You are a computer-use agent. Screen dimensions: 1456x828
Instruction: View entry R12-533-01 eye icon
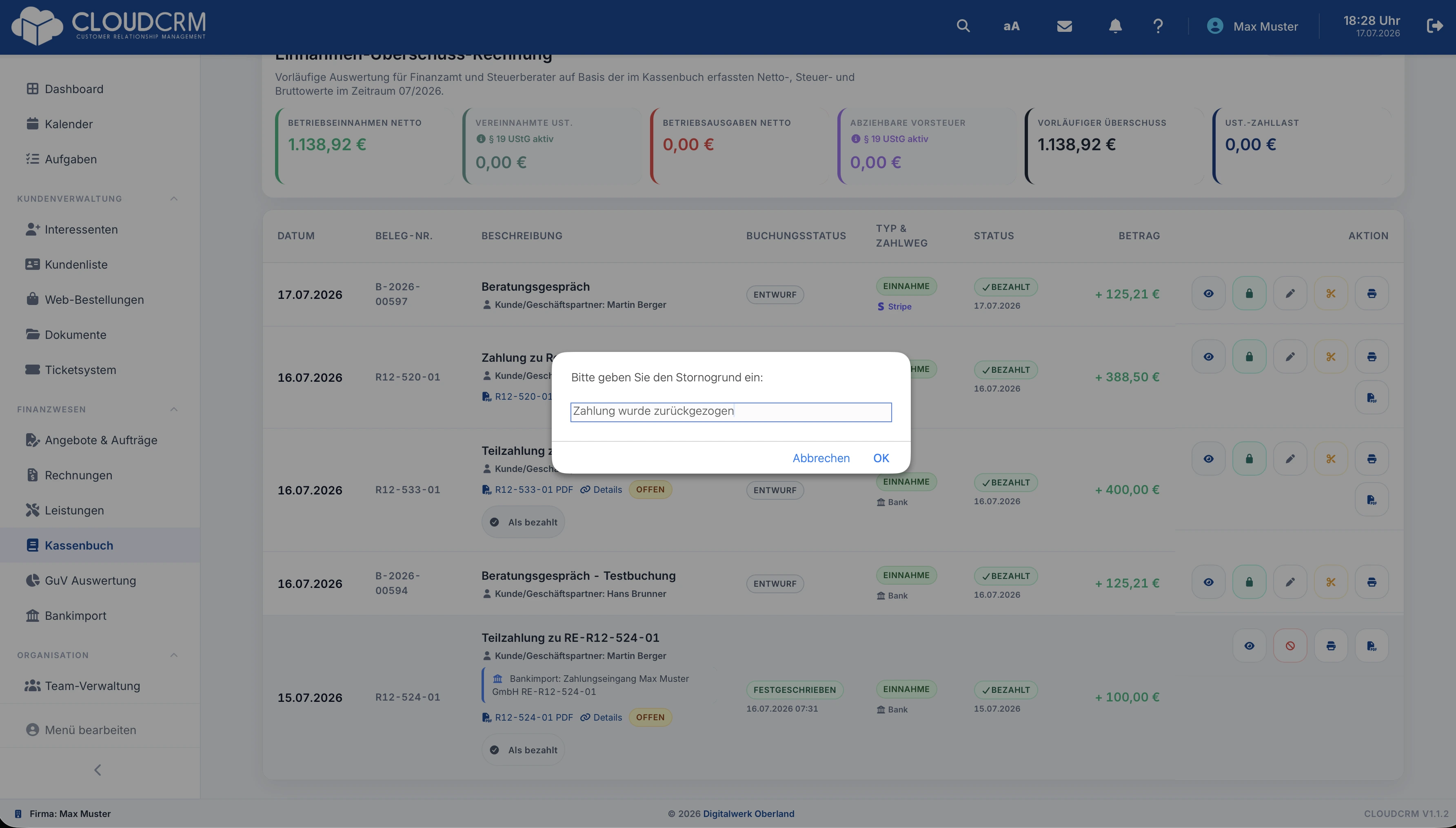1208,459
